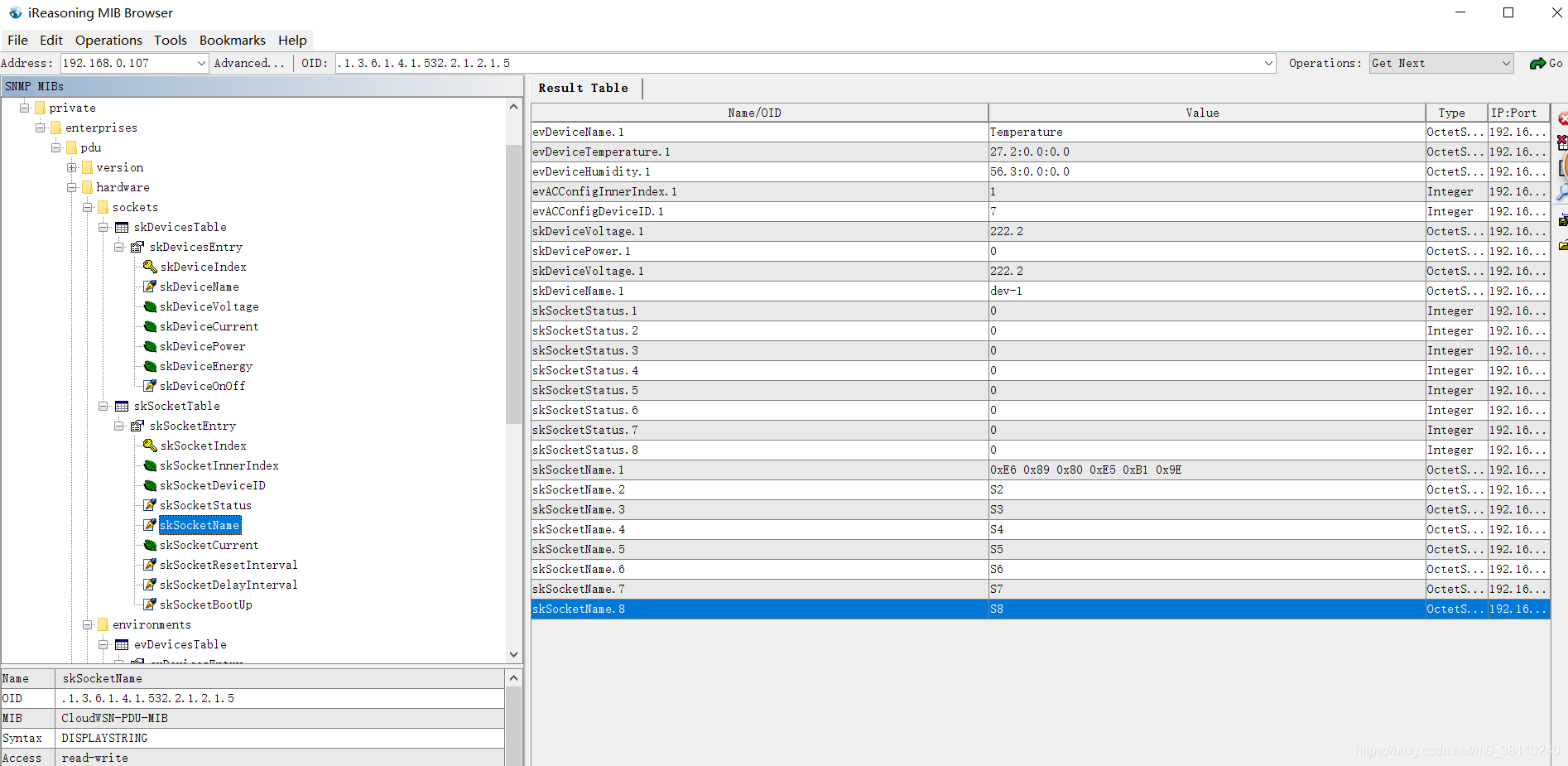
Task: Click the leaf icon beside skDevicePower
Action: click(150, 346)
